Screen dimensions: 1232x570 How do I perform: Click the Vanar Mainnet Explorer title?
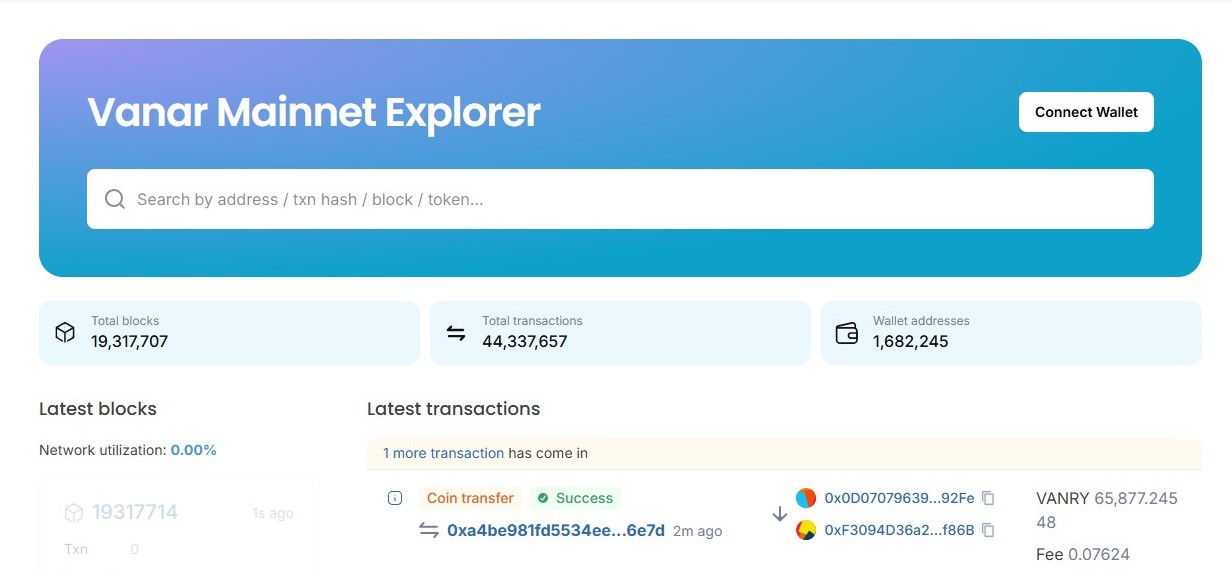[x=314, y=112]
